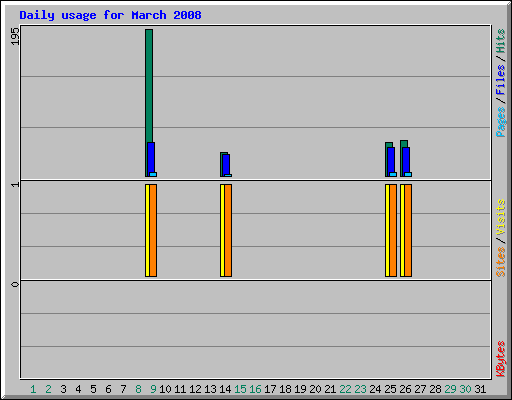Image resolution: width=512 pixels, height=400 pixels.
Task: Select the blue Files bar for day 14
Action: point(226,164)
